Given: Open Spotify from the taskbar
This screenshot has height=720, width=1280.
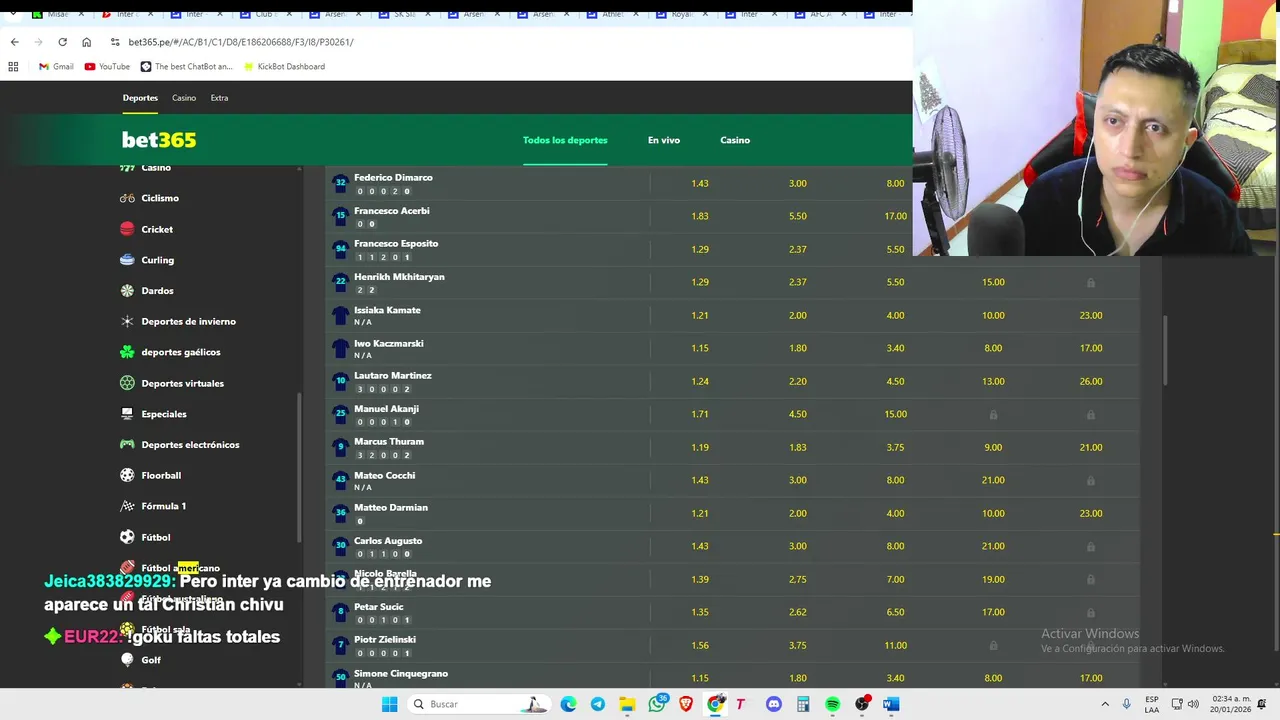Looking at the screenshot, I should pos(832,704).
